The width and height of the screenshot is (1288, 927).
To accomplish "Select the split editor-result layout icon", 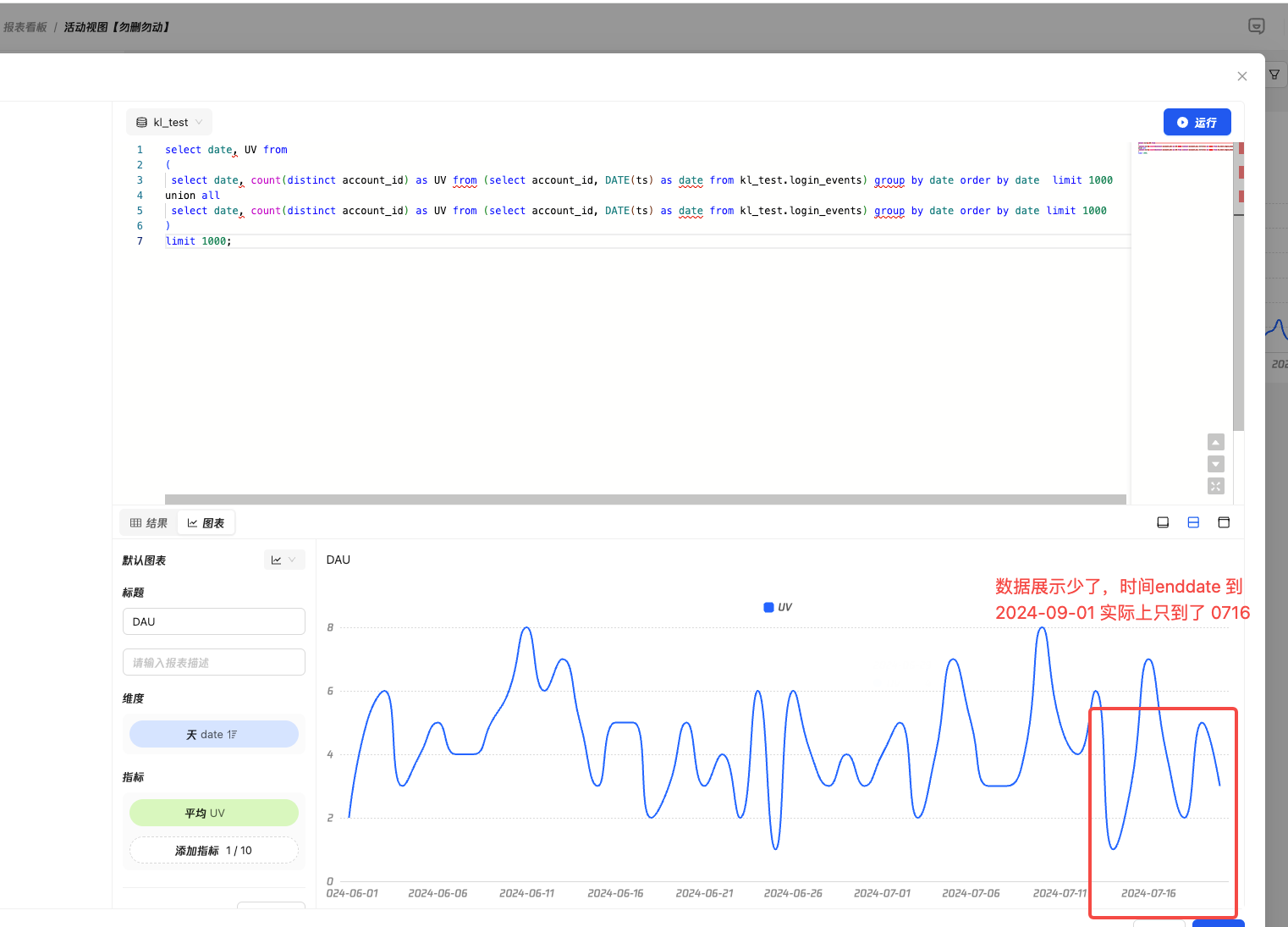I will coord(1193,522).
